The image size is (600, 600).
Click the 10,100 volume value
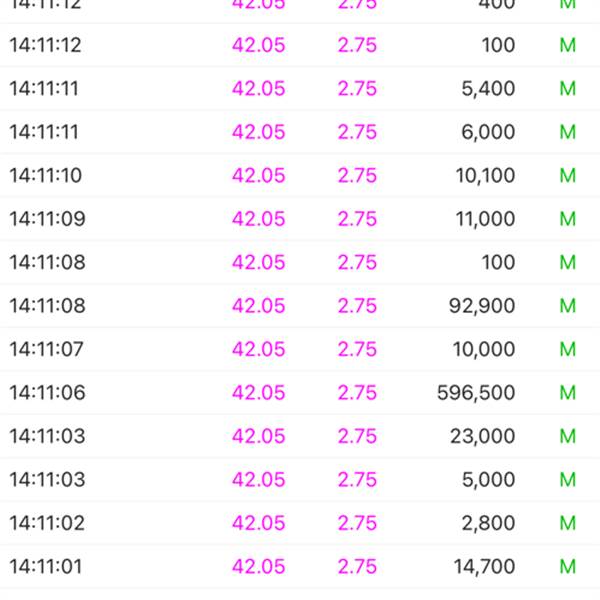(485, 176)
